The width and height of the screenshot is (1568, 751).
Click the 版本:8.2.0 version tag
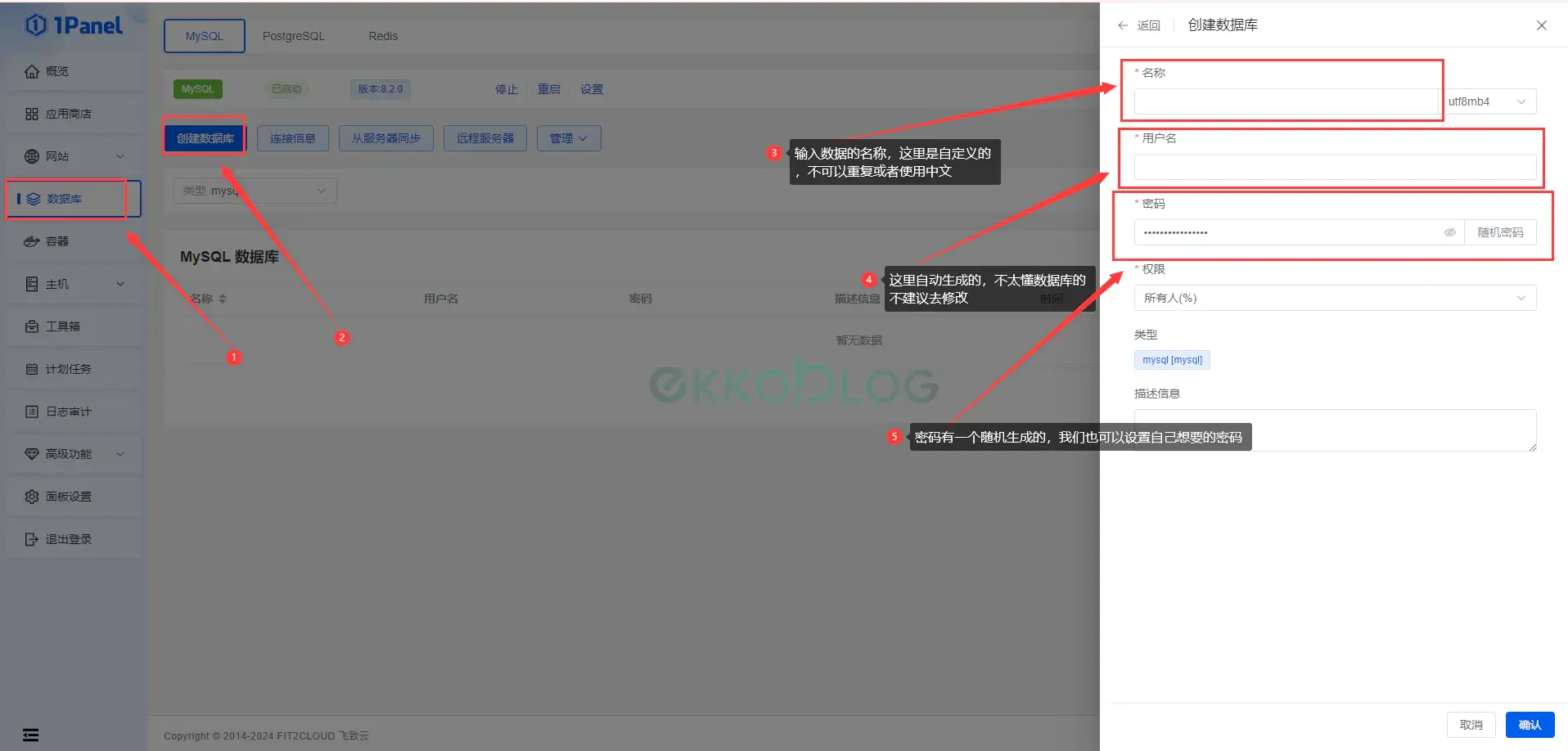(381, 89)
